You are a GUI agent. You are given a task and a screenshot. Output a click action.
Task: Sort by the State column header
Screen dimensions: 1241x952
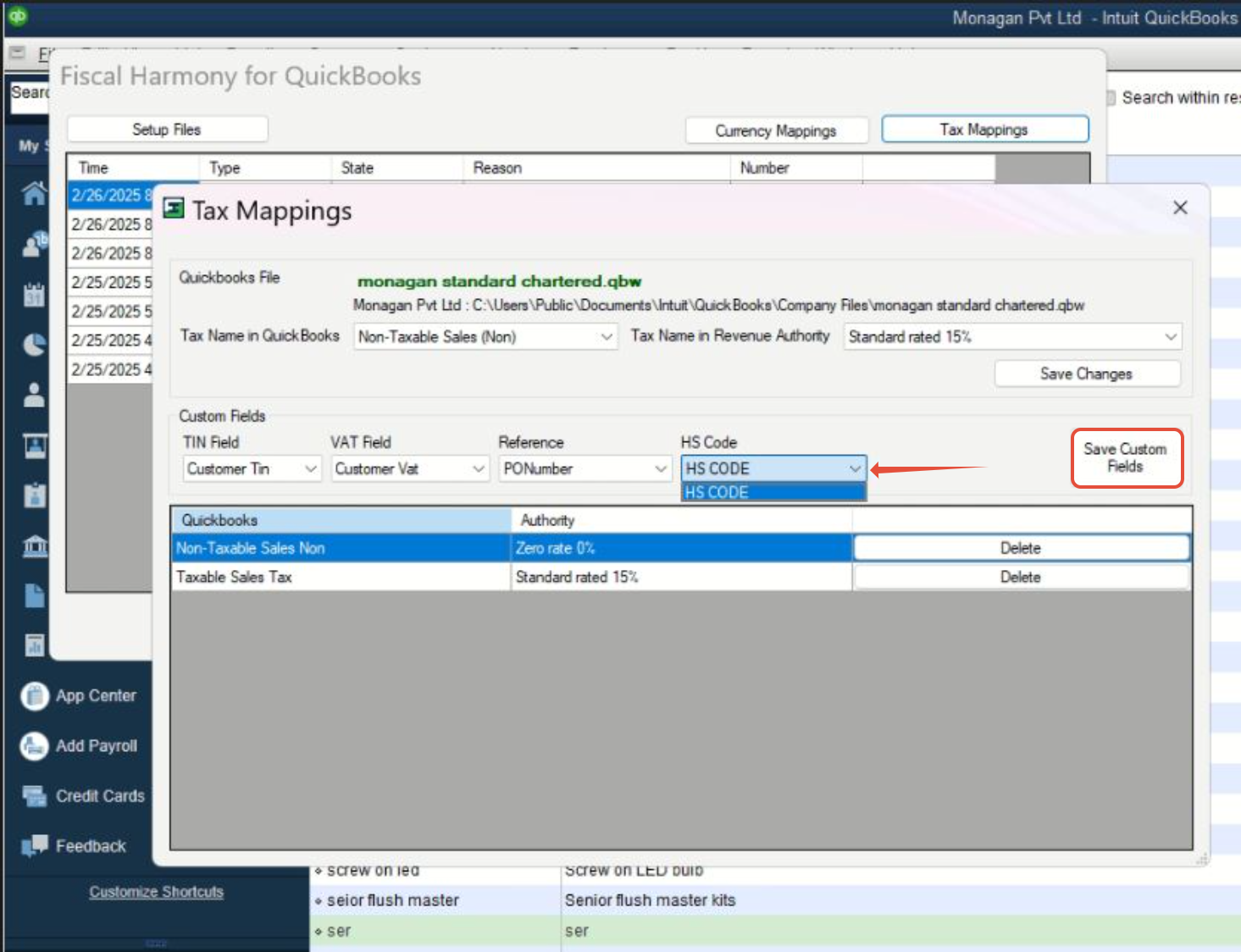[397, 168]
